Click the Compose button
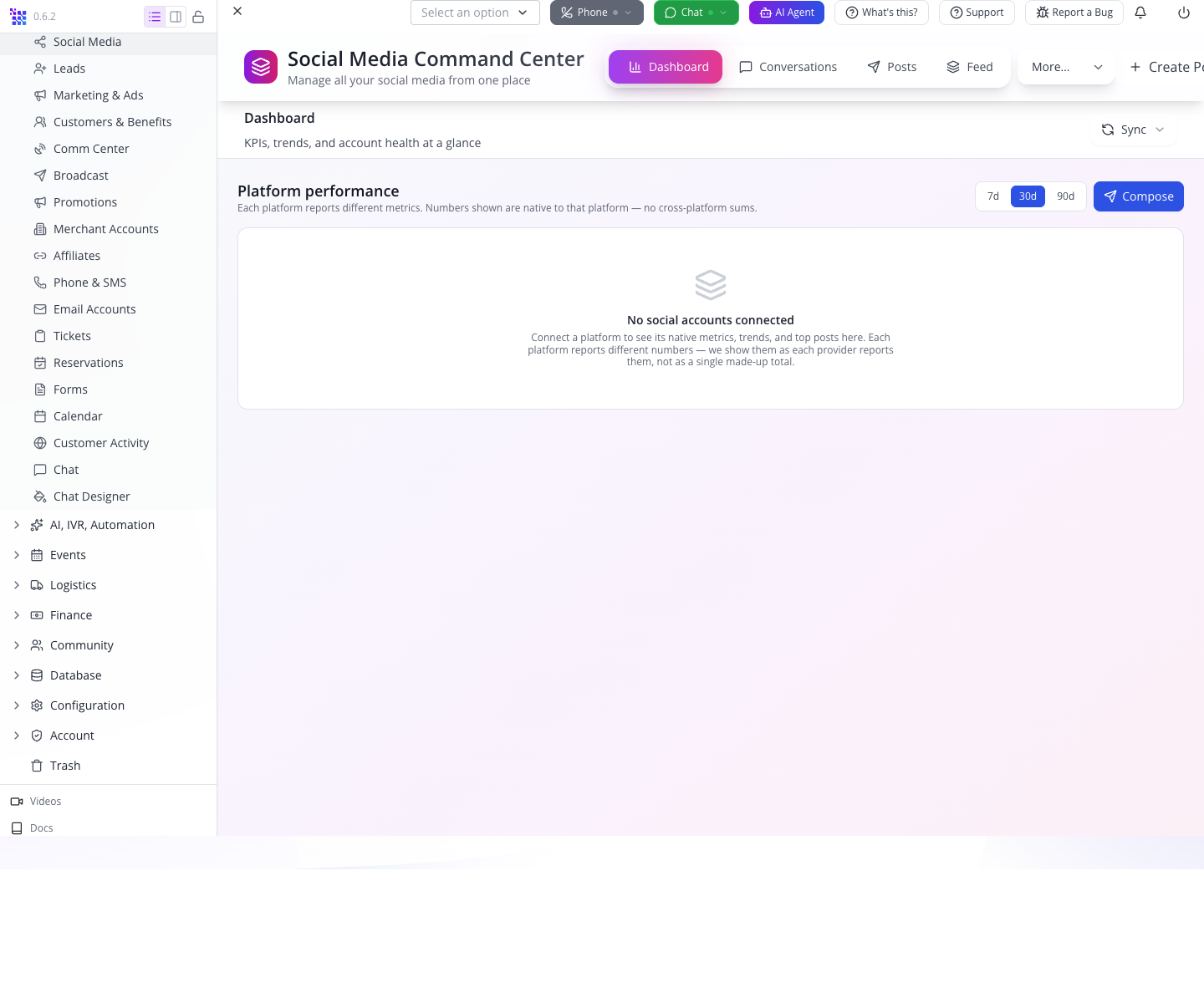 (x=1139, y=196)
